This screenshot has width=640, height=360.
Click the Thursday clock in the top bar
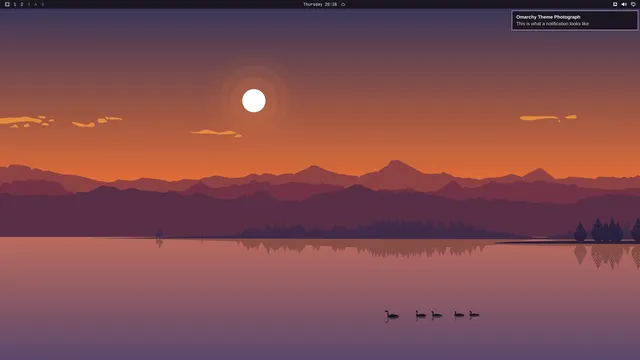320,4
